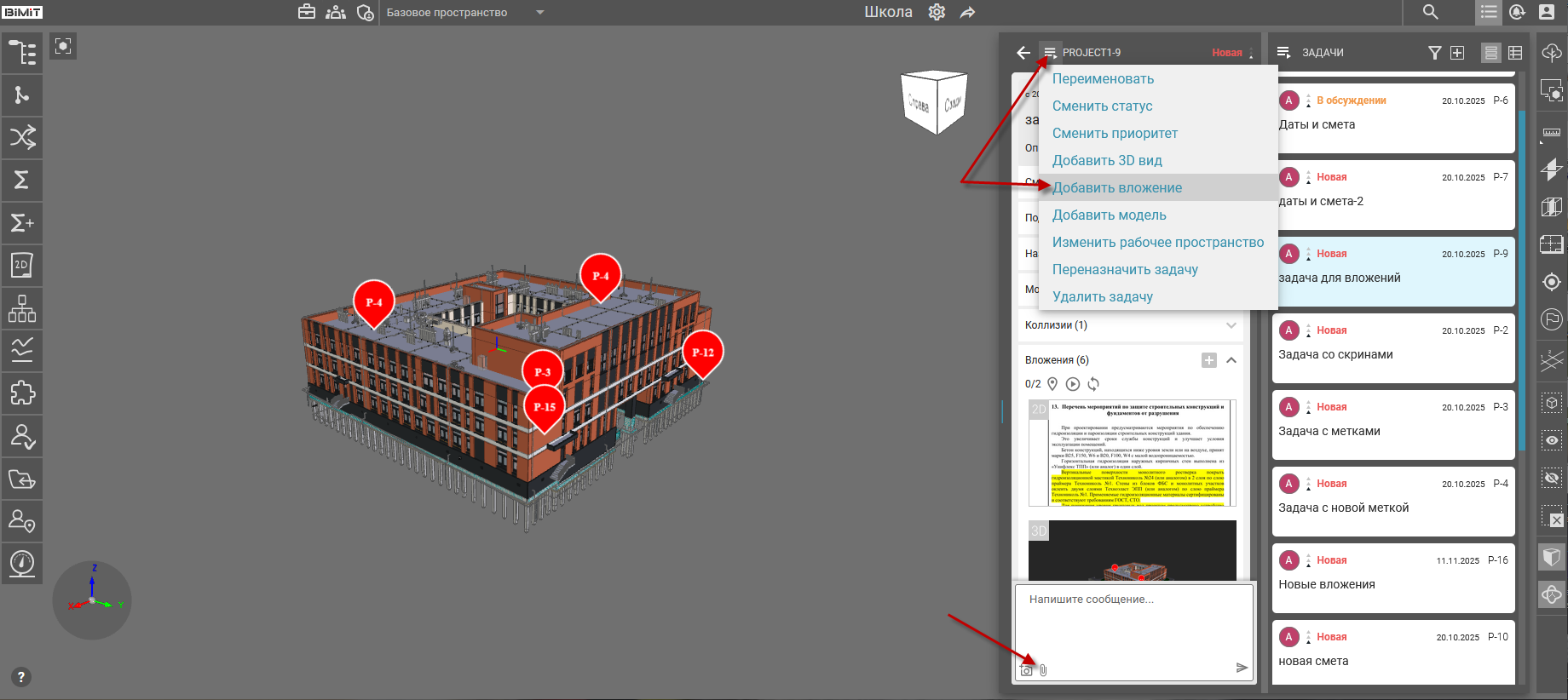
Task: Collapse the Вложения (6) section
Action: 1231,360
